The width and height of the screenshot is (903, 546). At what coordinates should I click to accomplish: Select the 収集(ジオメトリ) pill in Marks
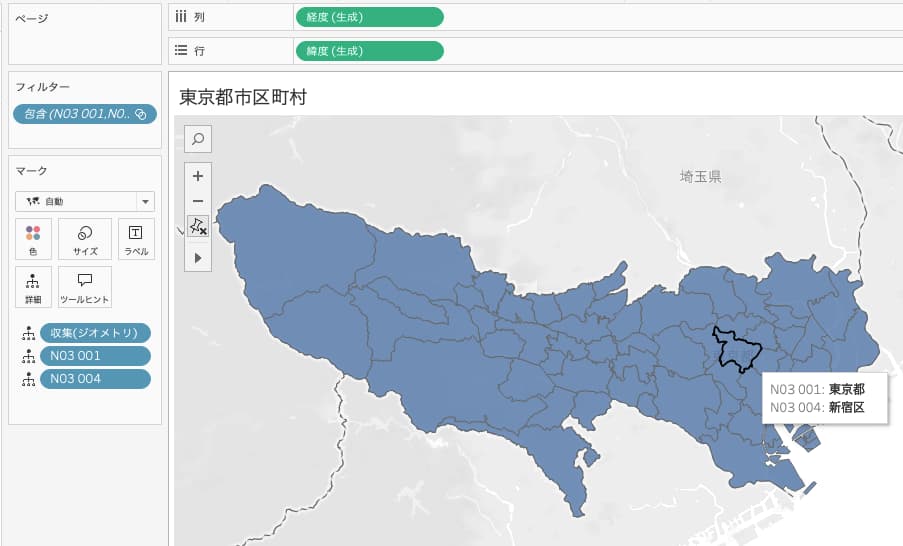tap(96, 333)
